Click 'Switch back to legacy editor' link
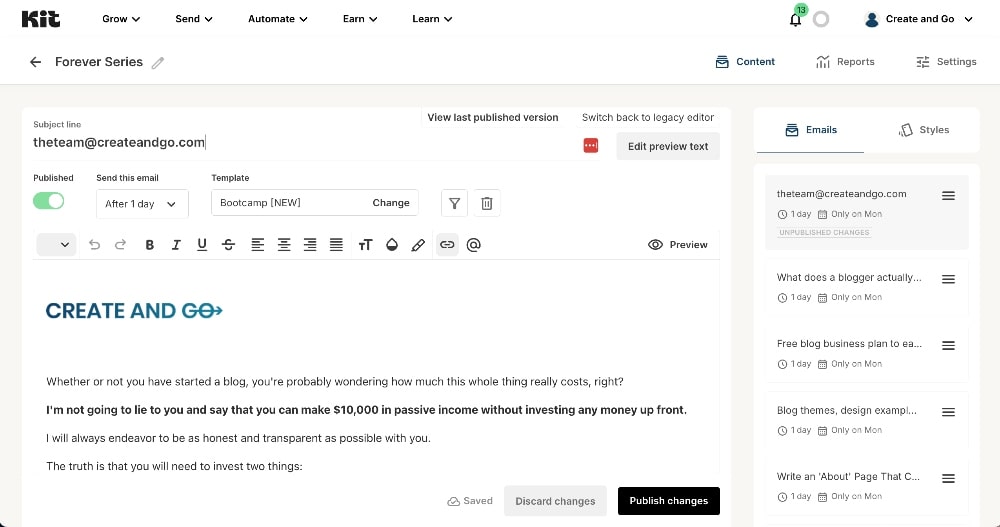 tap(648, 117)
